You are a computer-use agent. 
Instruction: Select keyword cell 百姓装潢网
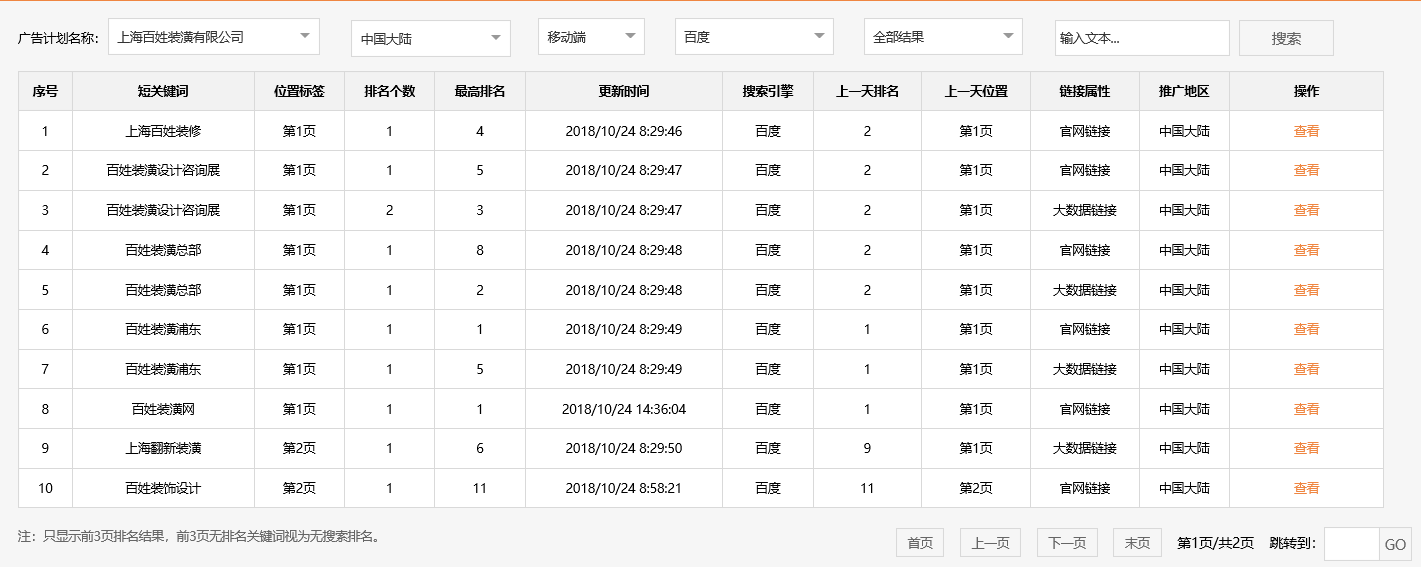pyautogui.click(x=163, y=409)
